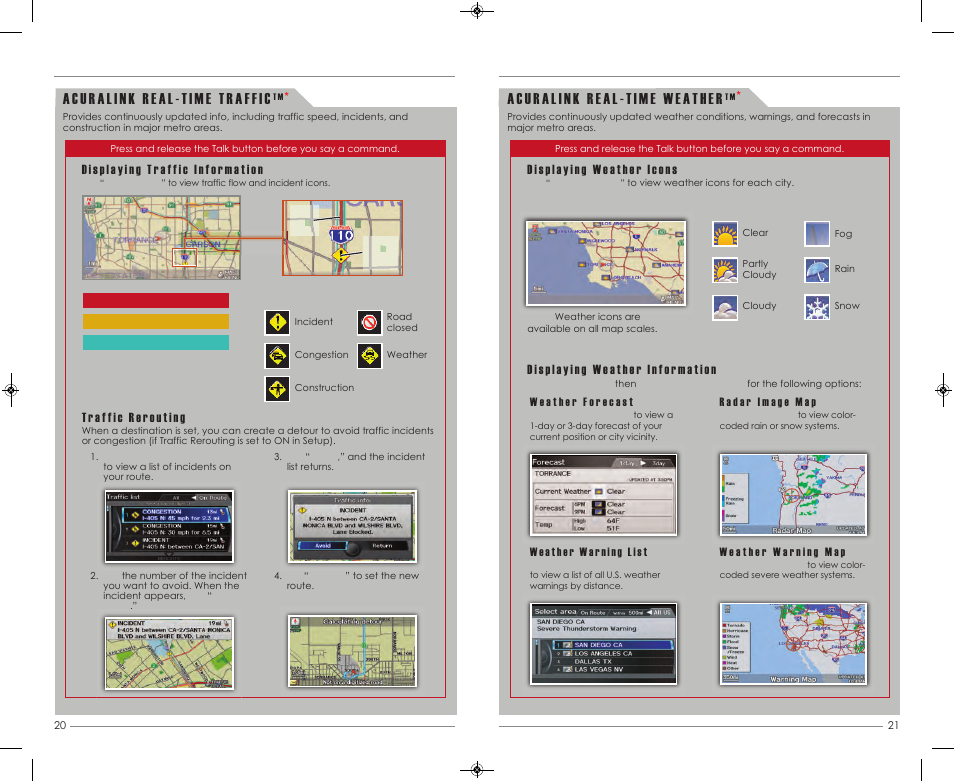Image resolution: width=954 pixels, height=781 pixels.
Task: Click the Traffic Rerouting heading
Action: (134, 418)
